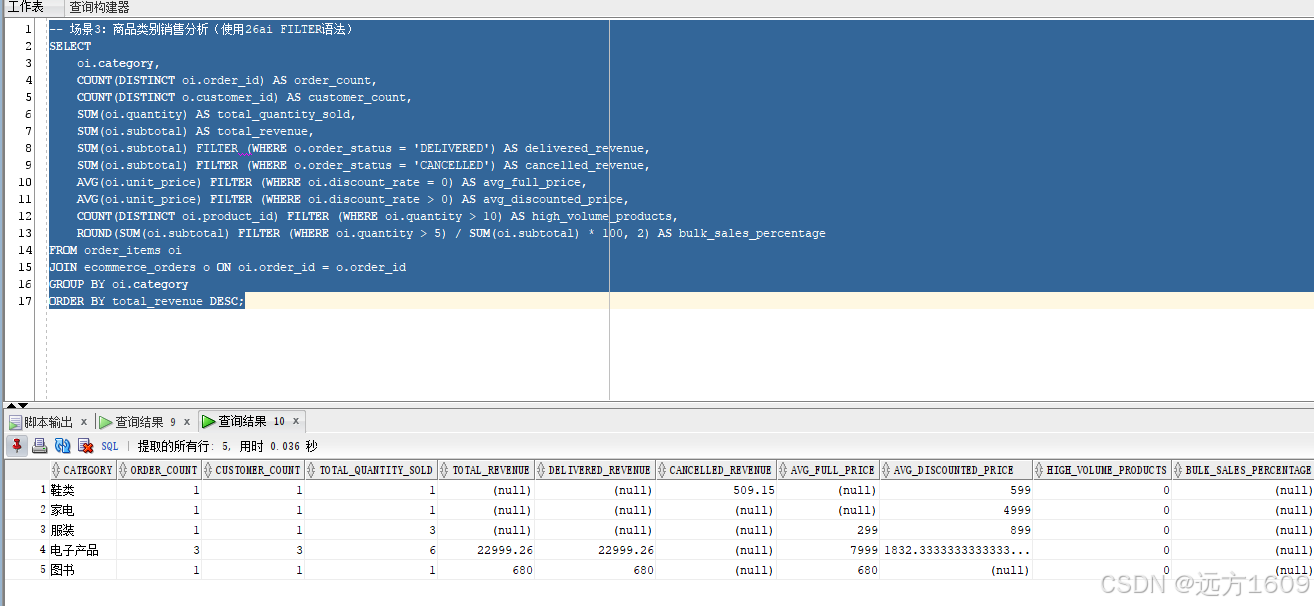The width and height of the screenshot is (1314, 606).
Task: Click the 599 discounted price cell
Action: click(956, 490)
